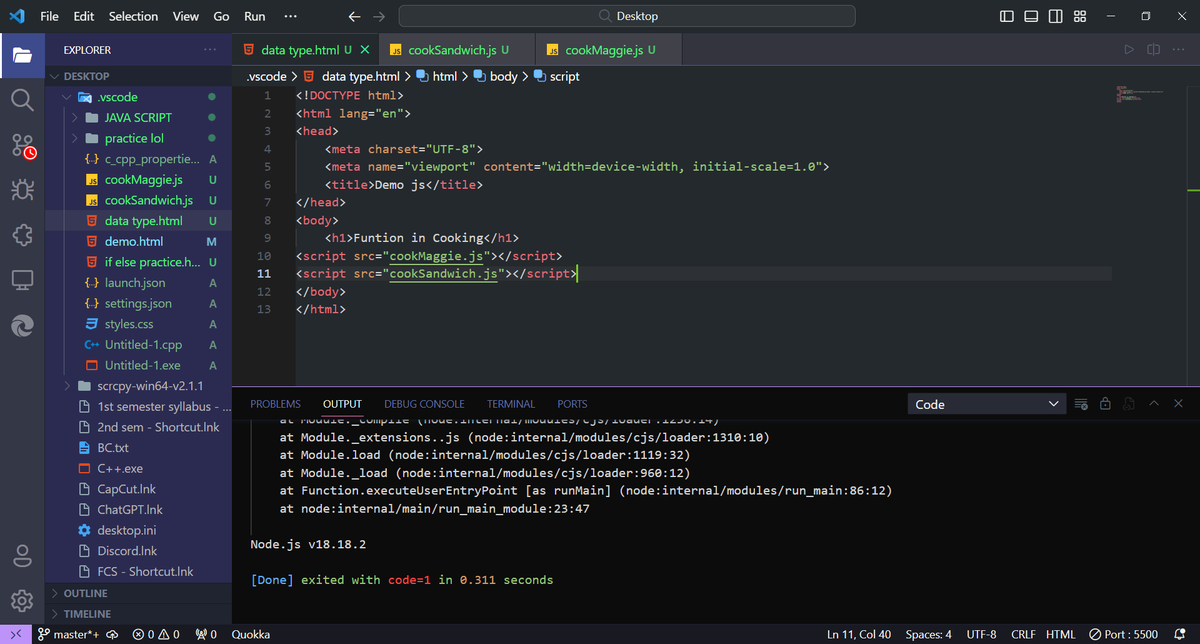Image resolution: width=1200 pixels, height=644 pixels.
Task: Expand the JAVA SCRIPT folder
Action: (138, 117)
